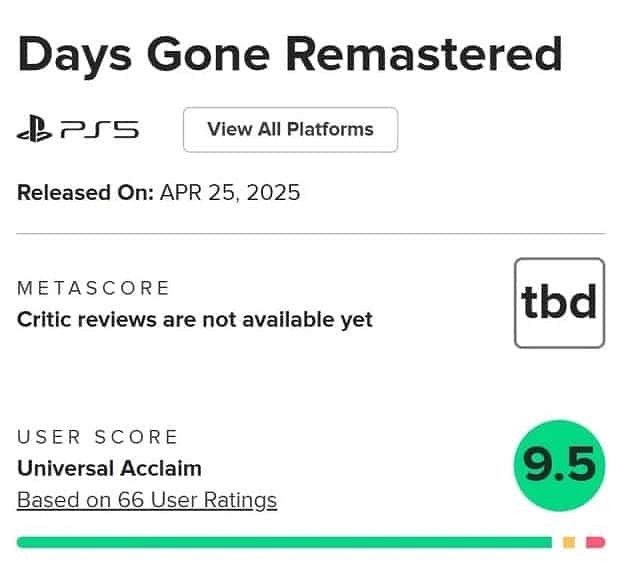Select the red negative ratings segment

click(595, 542)
